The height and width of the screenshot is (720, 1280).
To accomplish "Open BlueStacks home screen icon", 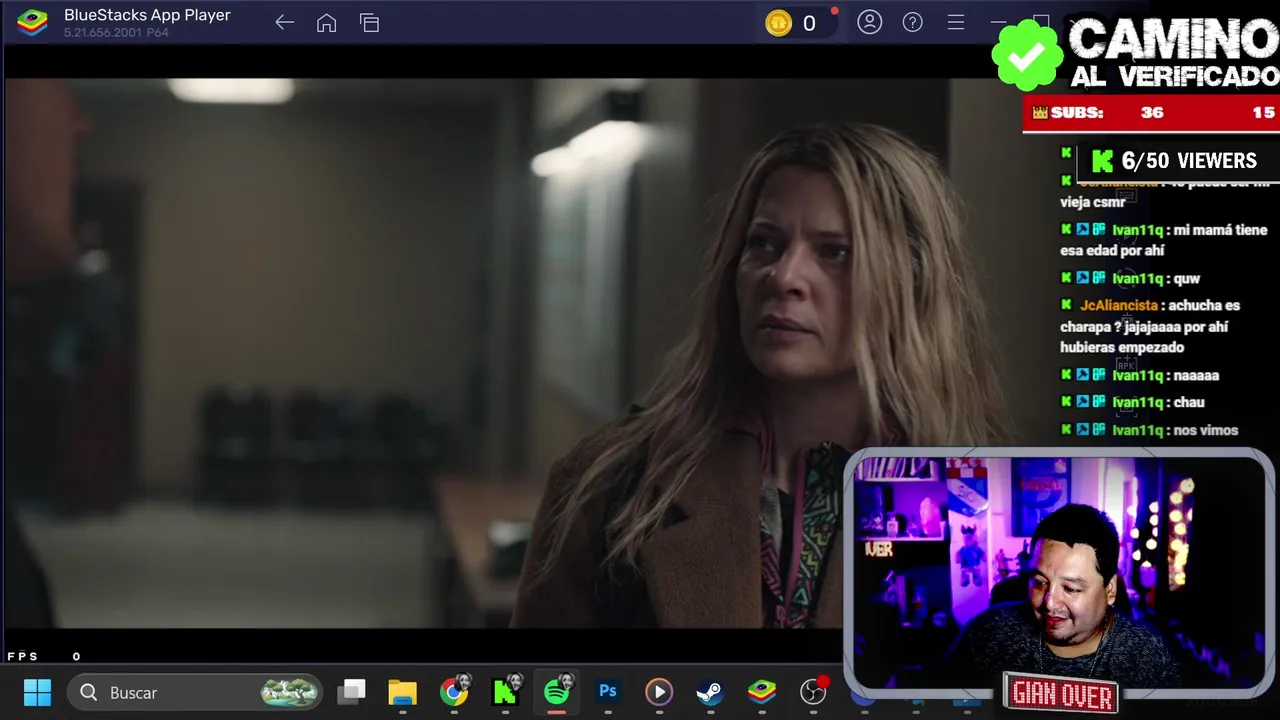I will tap(326, 23).
